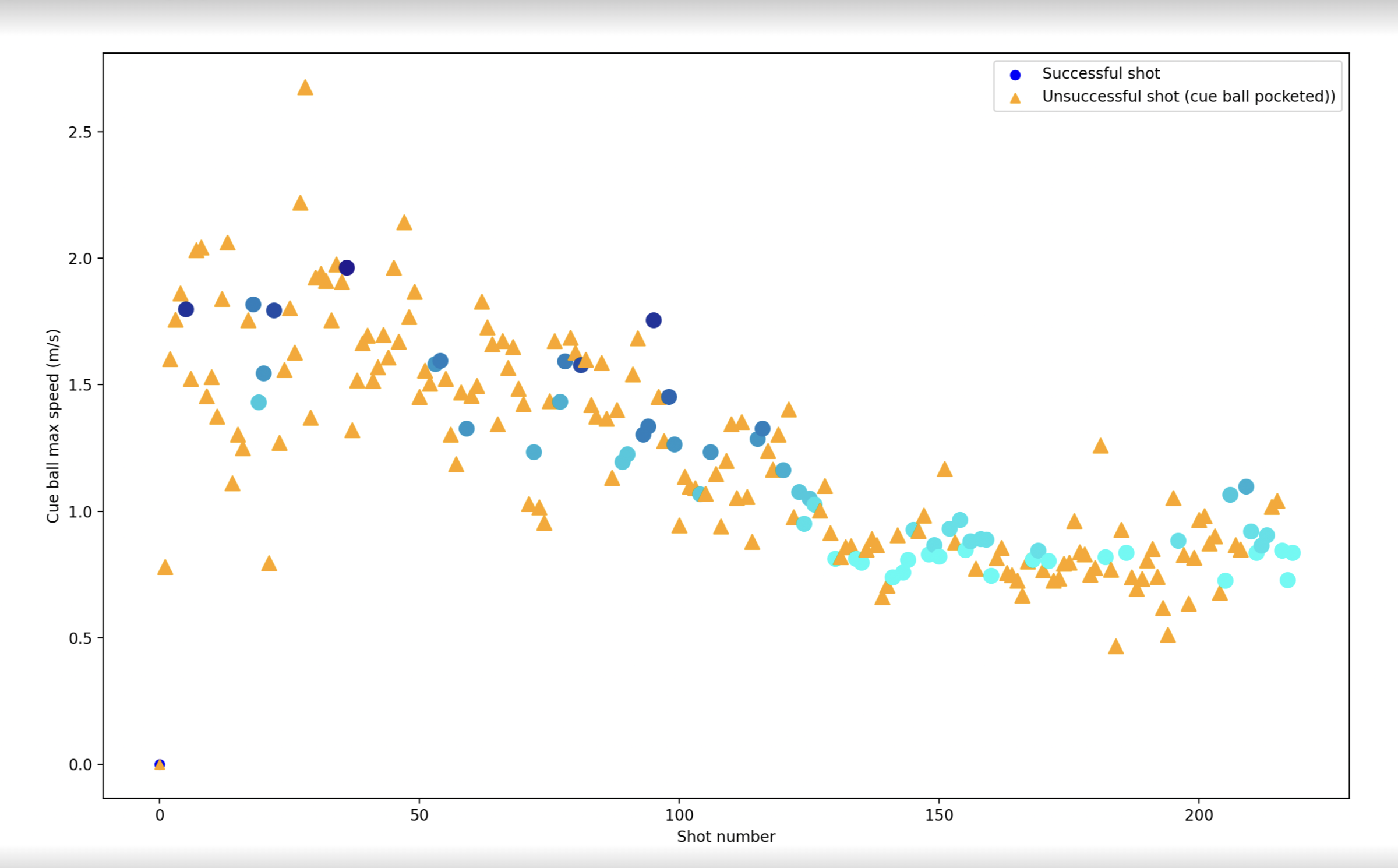
Task: Click the y-axis tick label 2.0
Action: [80, 259]
